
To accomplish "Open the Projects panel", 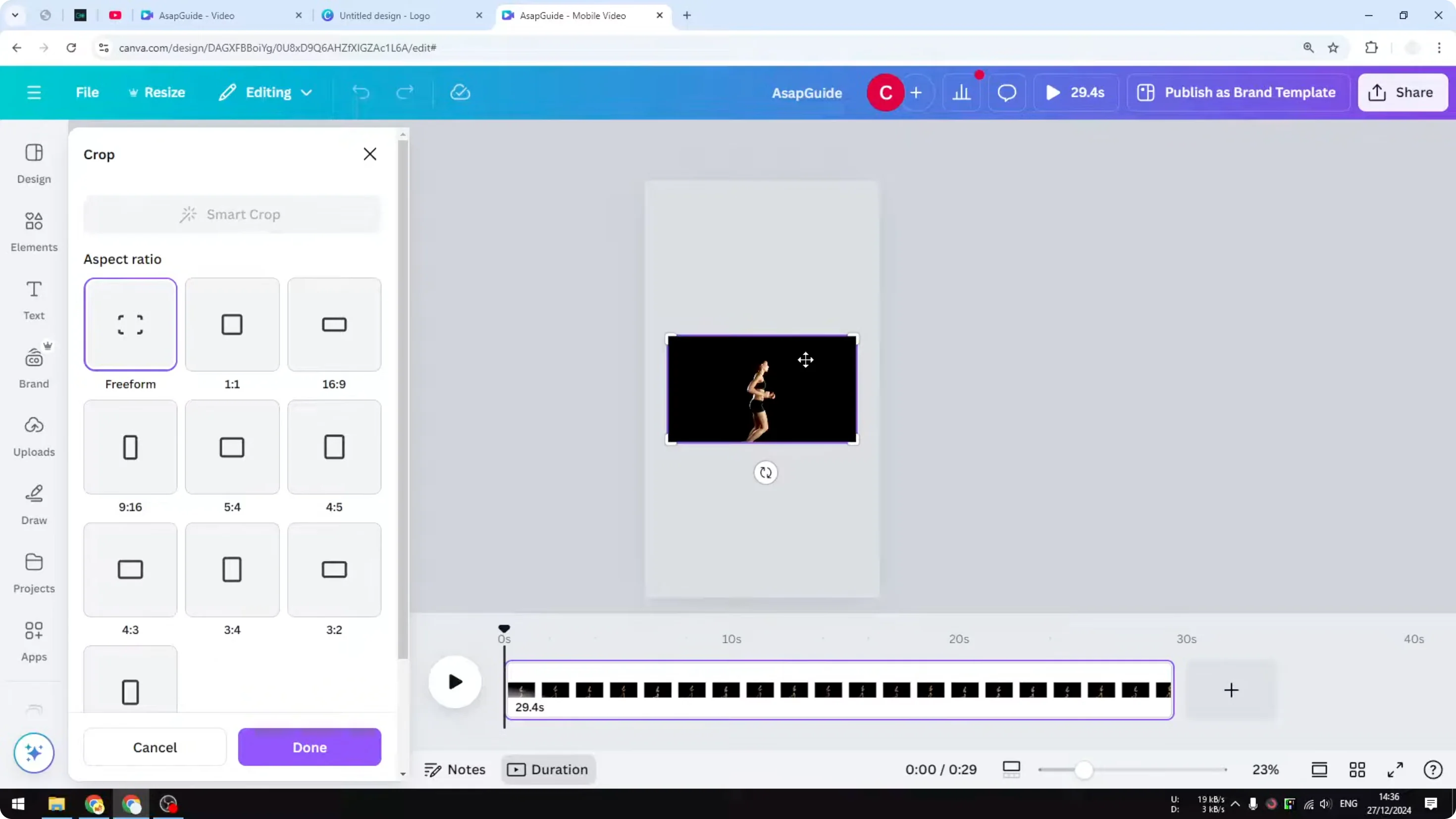I will click(x=33, y=571).
